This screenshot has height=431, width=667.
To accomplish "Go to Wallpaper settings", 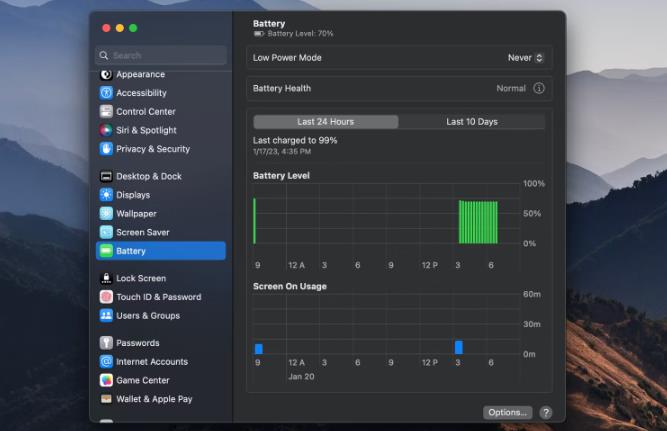I will (x=161, y=214).
